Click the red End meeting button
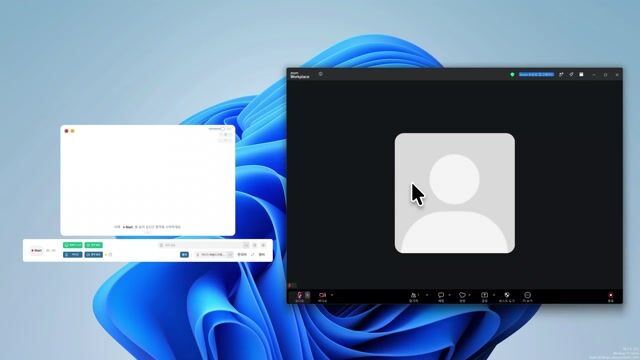The height and width of the screenshot is (360, 640). [611, 297]
